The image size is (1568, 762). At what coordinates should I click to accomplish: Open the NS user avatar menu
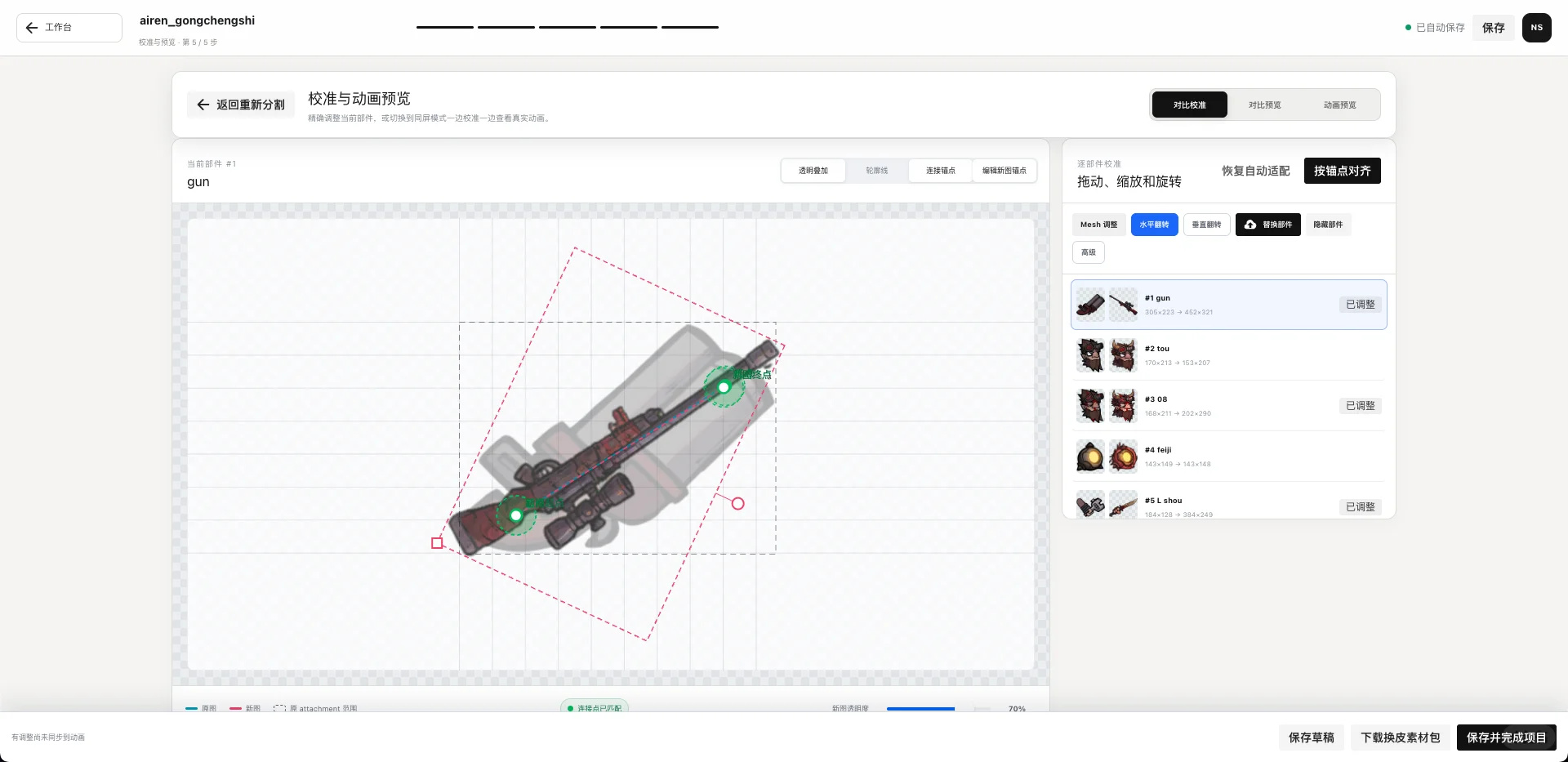[1536, 28]
